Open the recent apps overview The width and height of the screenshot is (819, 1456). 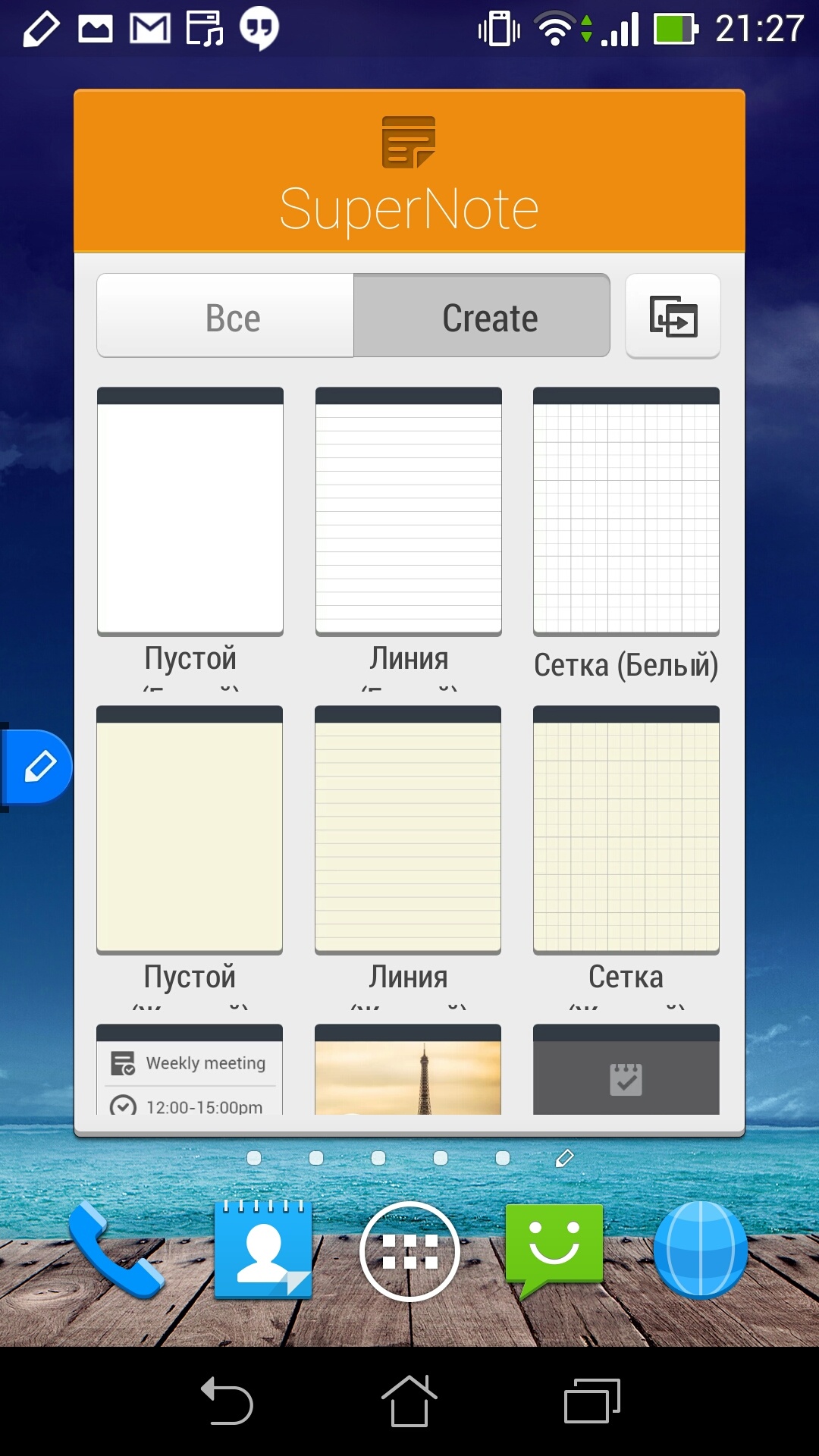pyautogui.click(x=592, y=1401)
